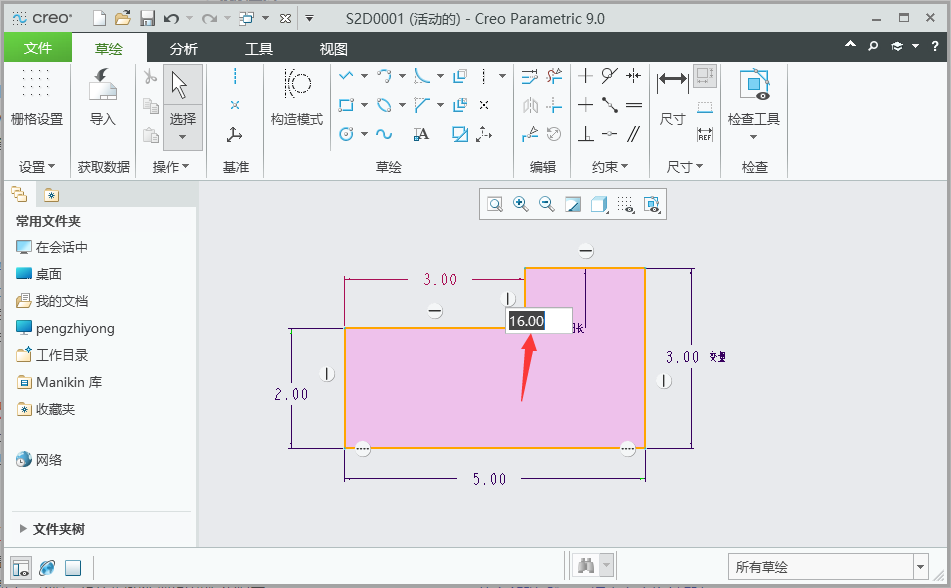The width and height of the screenshot is (951, 588).
Task: Expand the 操作 group dropdown
Action: [170, 167]
